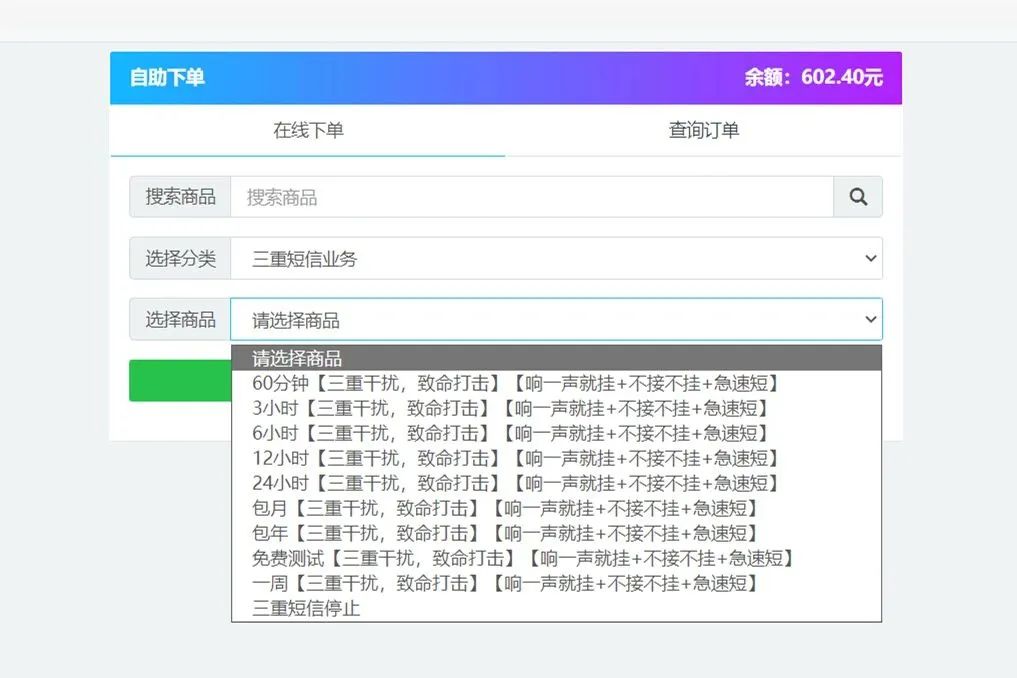Choose the 三重短信停止 option
This screenshot has width=1017, height=678.
point(556,608)
